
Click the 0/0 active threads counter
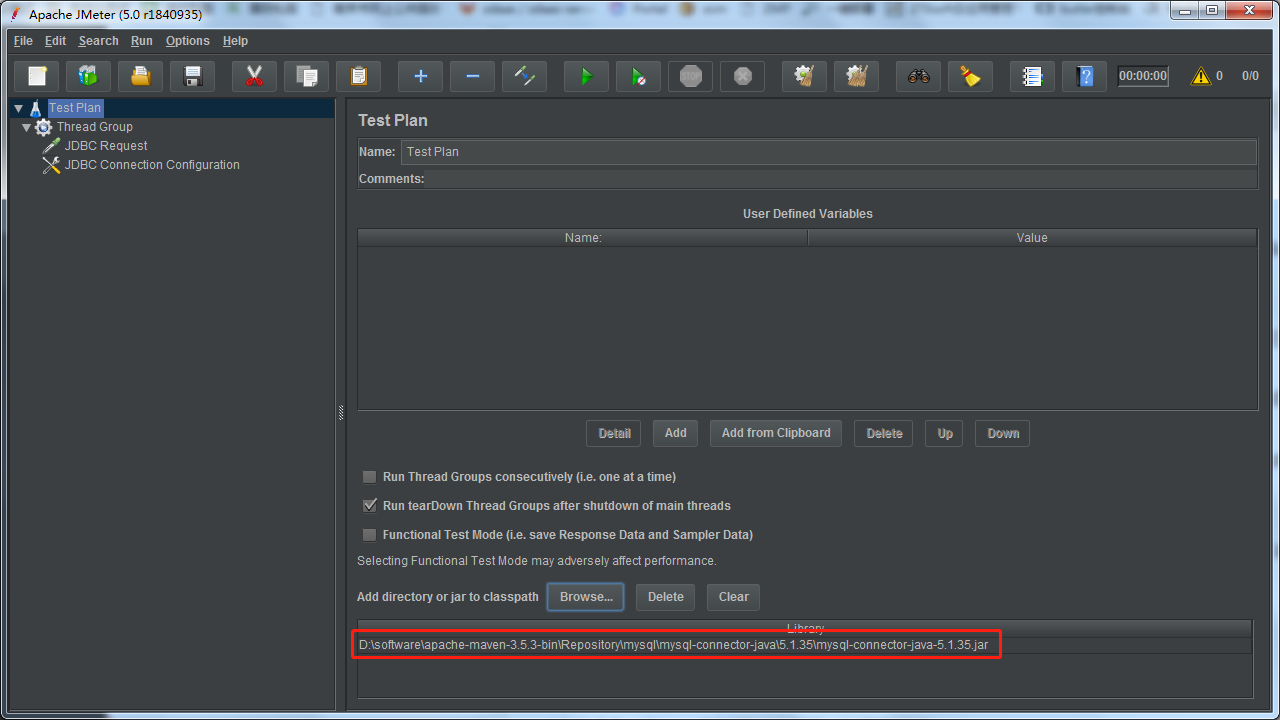pos(1250,76)
